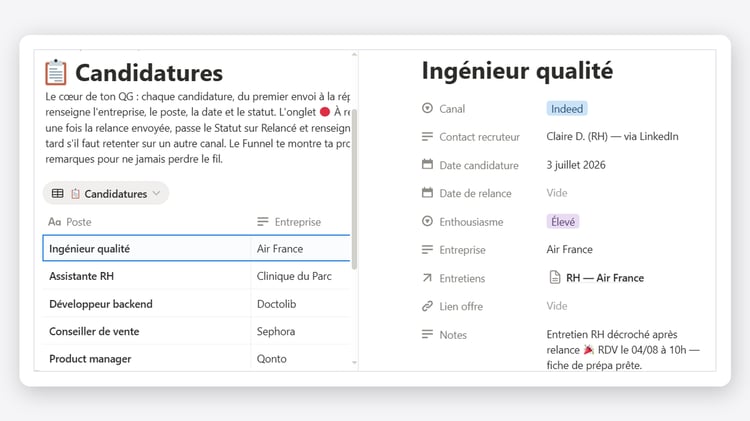Expand the Candidatures view dropdown chevron

click(x=156, y=193)
